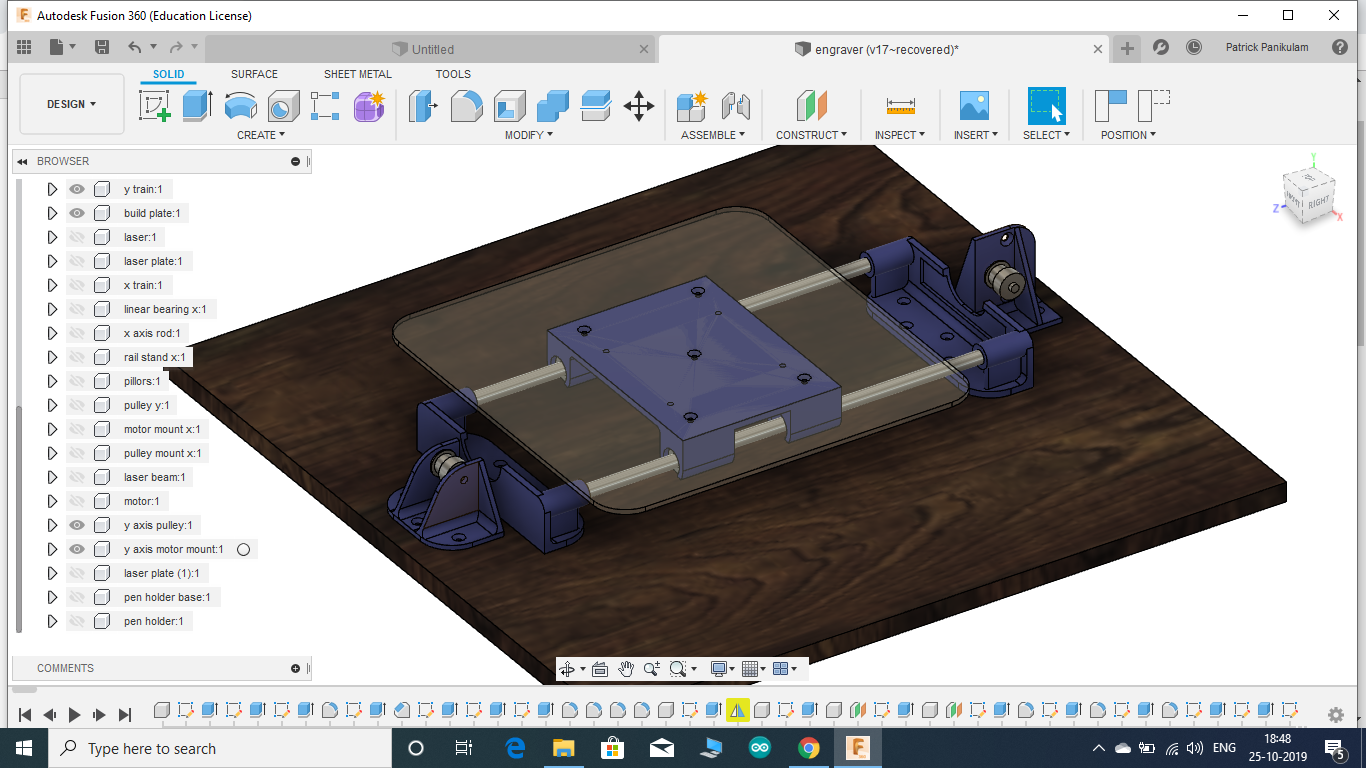This screenshot has width=1366, height=768.
Task: Expand the pulley y:1 tree node
Action: [52, 405]
